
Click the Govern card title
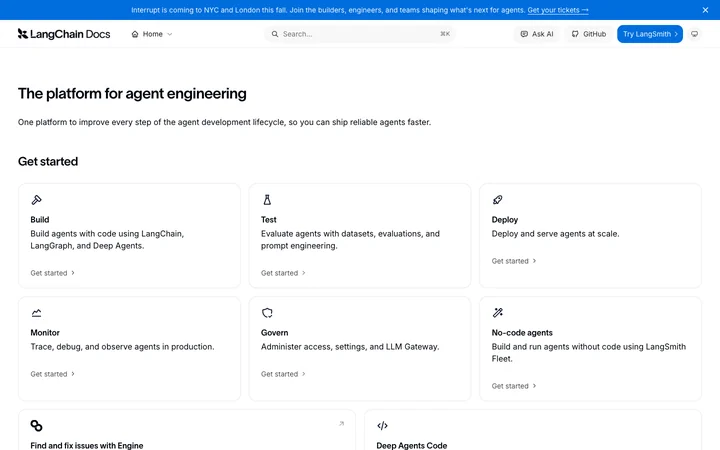click(275, 332)
